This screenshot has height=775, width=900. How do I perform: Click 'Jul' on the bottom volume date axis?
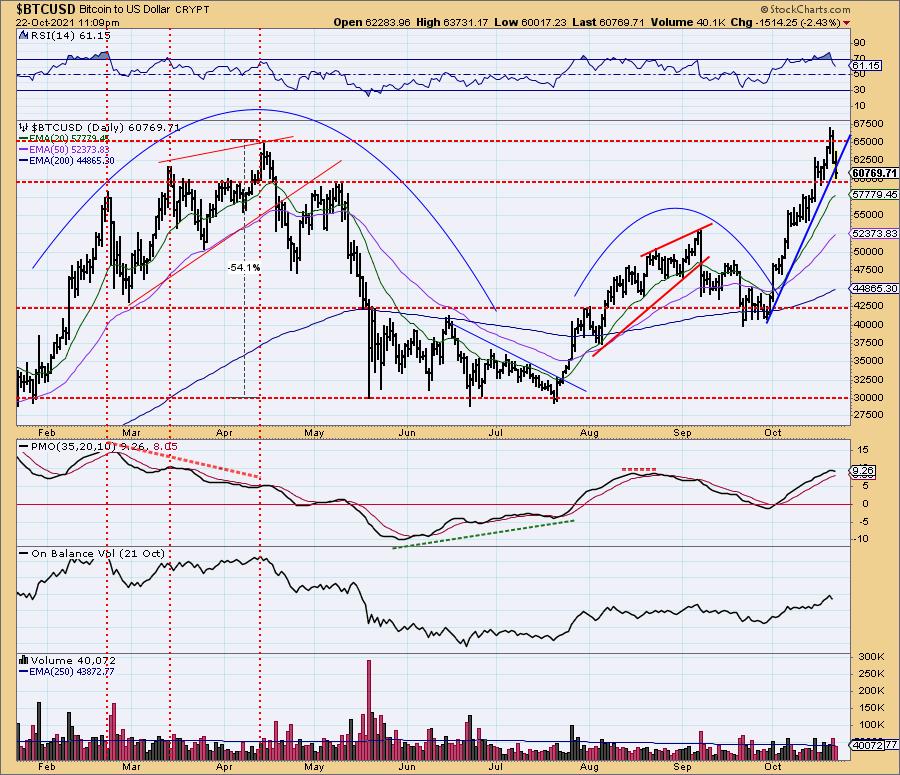[495, 767]
